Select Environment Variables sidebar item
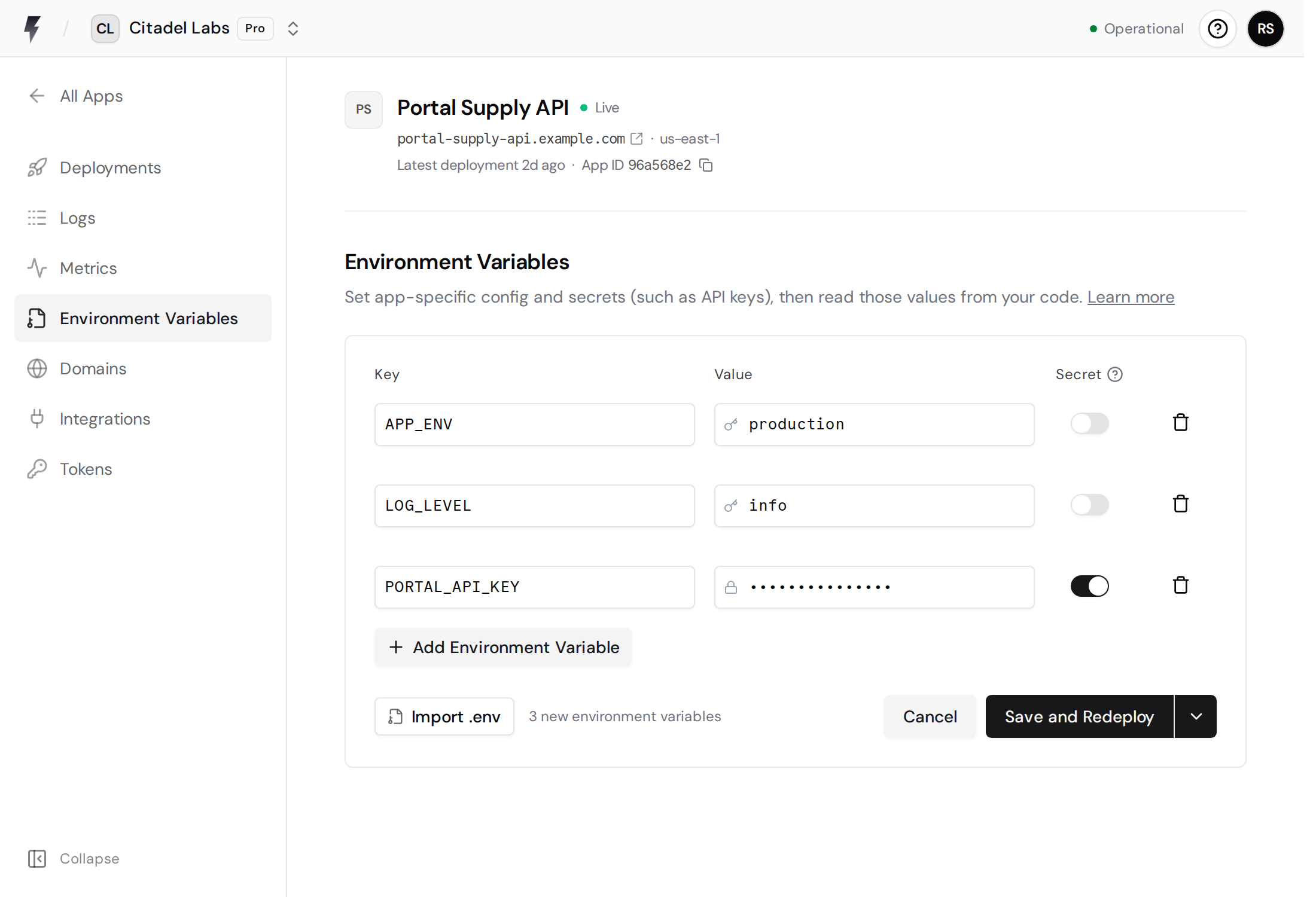The height and width of the screenshot is (897, 1316). click(x=143, y=318)
